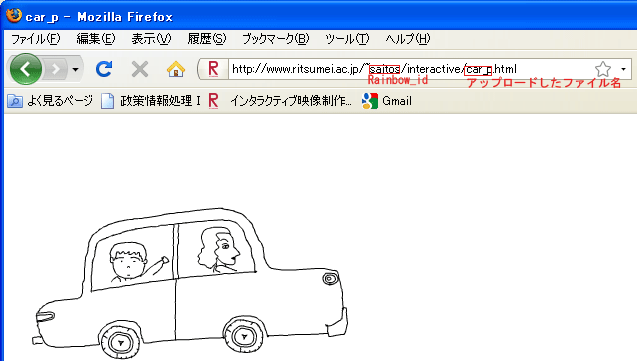The image size is (637, 361).
Task: Go to the Home page icon
Action: (x=176, y=69)
